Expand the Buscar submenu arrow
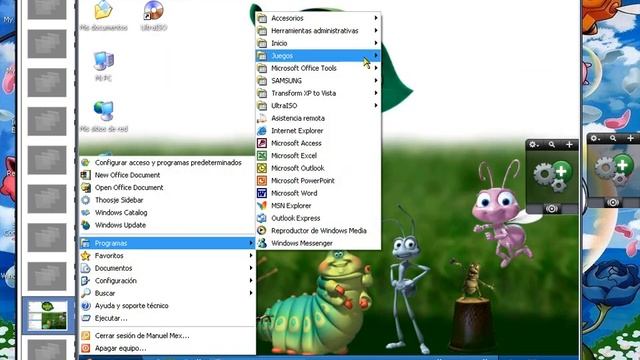The width and height of the screenshot is (640, 360). pyautogui.click(x=251, y=293)
